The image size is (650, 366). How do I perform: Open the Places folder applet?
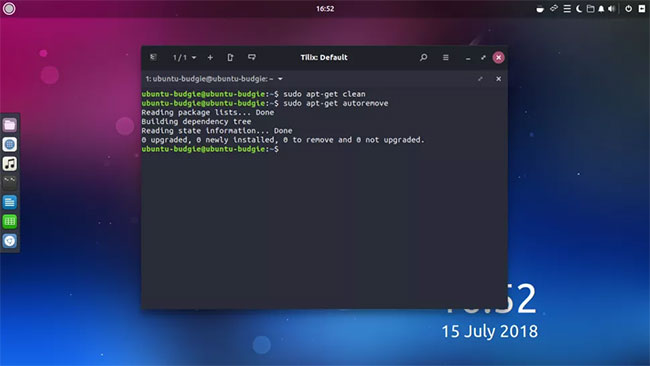point(590,9)
